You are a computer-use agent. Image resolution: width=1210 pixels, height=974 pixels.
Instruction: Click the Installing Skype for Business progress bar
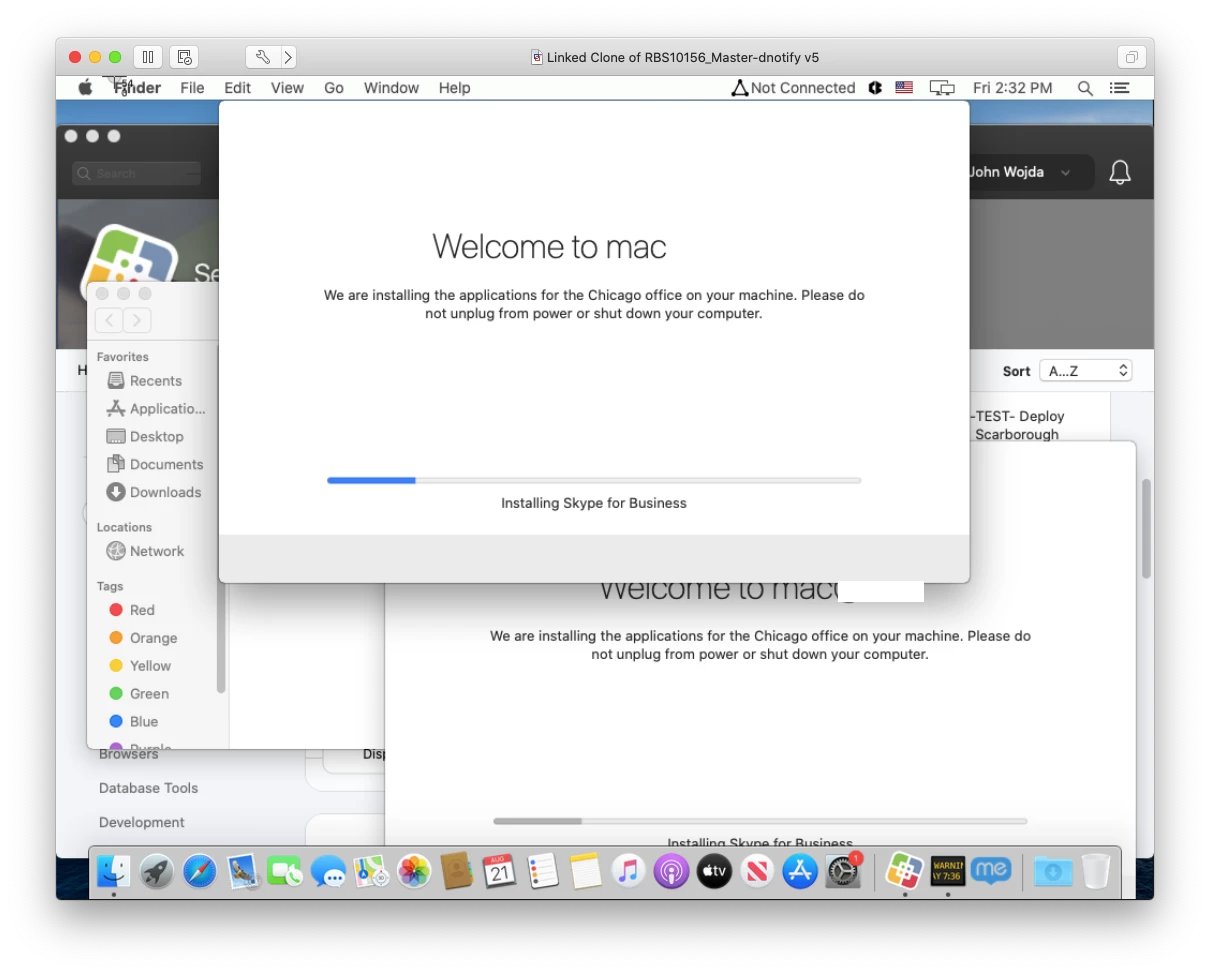(594, 481)
